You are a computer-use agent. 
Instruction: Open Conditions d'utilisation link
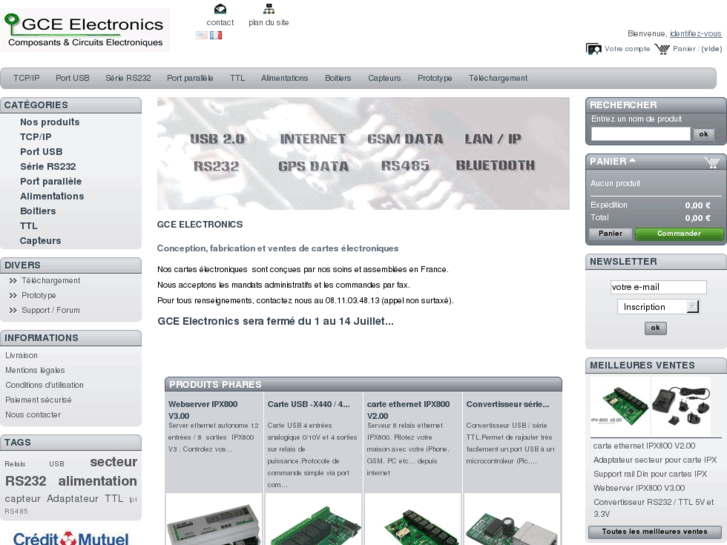coord(45,385)
